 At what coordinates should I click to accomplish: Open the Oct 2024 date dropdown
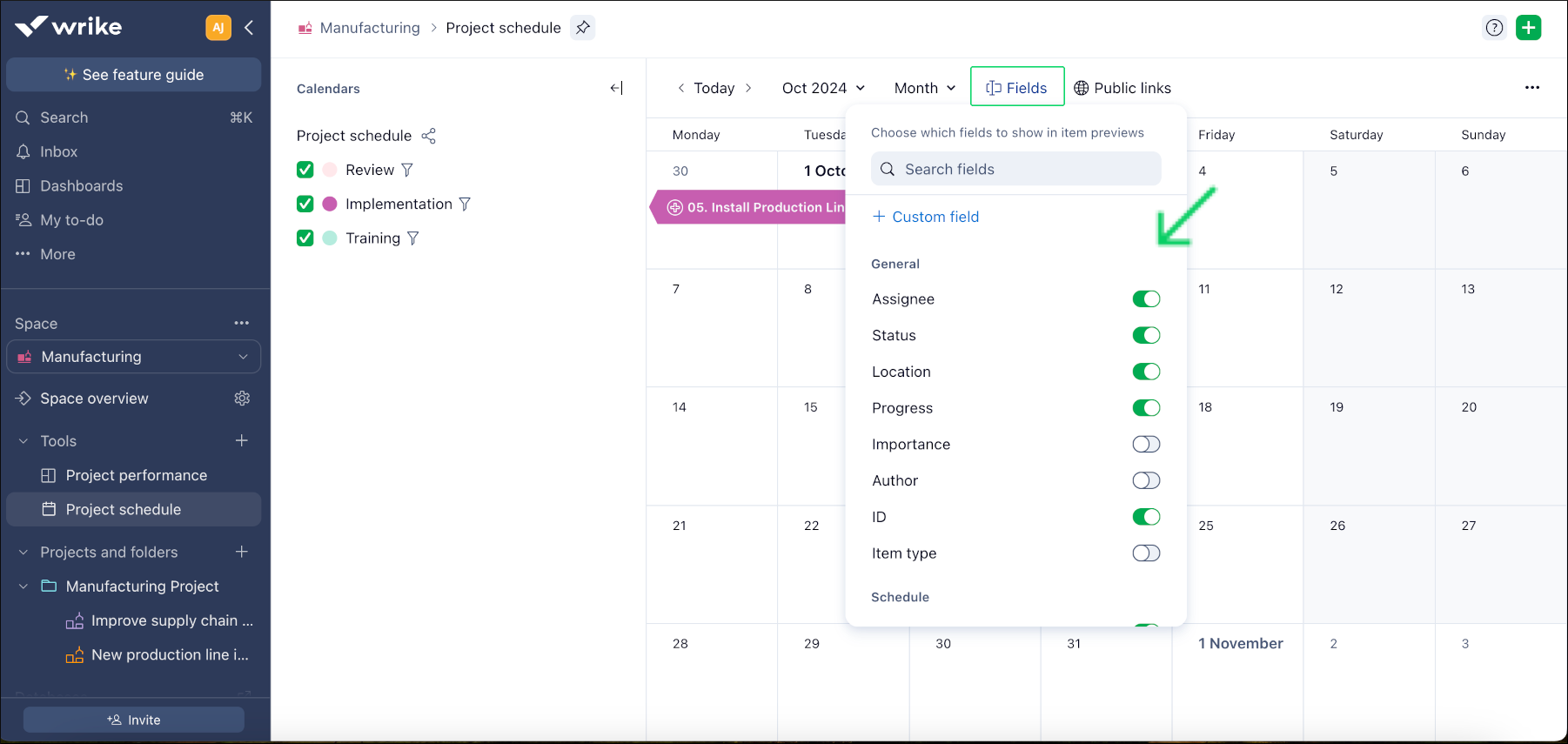822,88
